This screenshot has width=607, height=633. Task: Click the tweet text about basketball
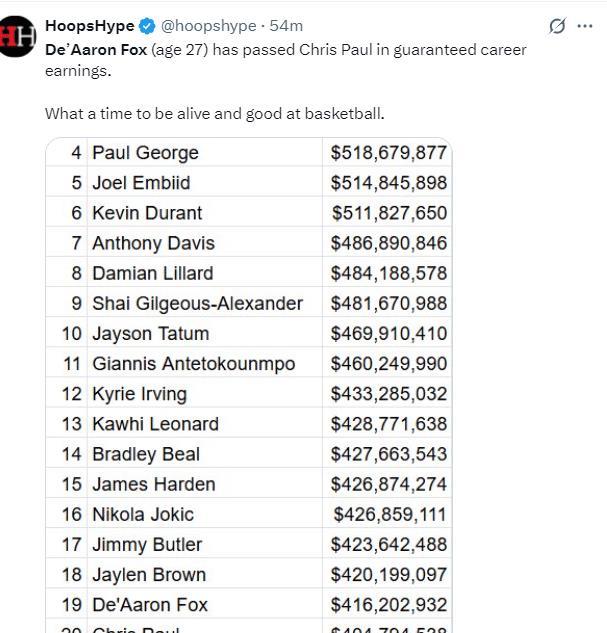pos(215,114)
